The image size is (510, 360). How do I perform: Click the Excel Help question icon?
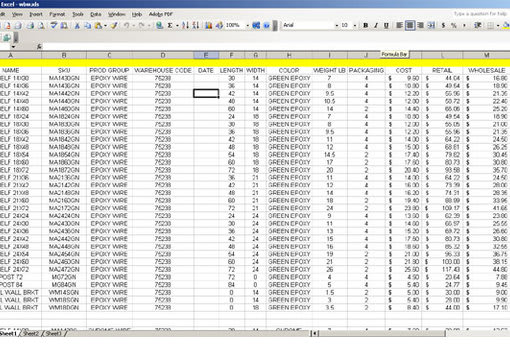[x=266, y=25]
